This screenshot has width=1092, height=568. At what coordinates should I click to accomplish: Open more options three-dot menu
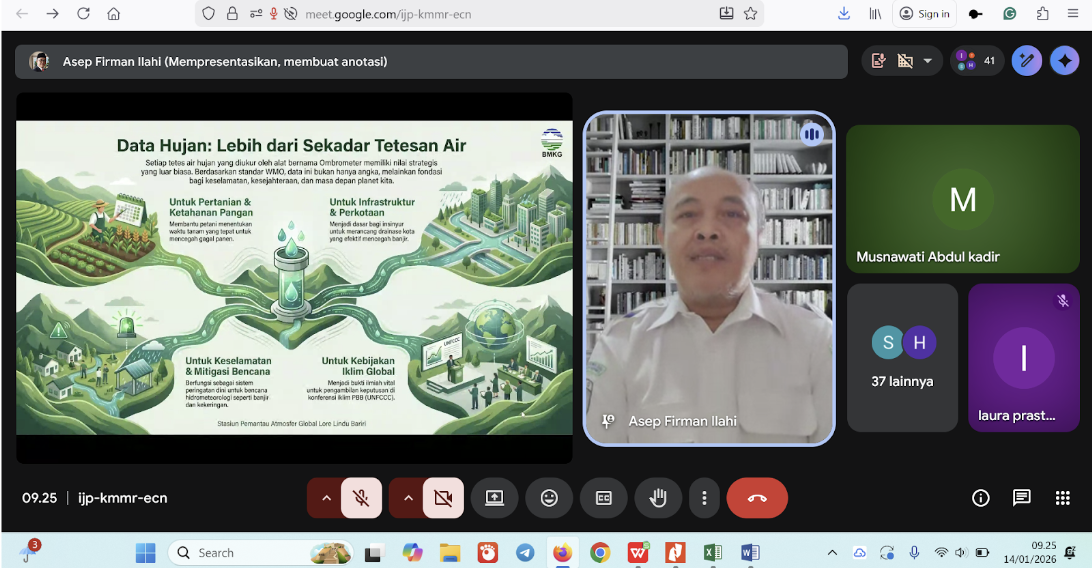pyautogui.click(x=705, y=498)
